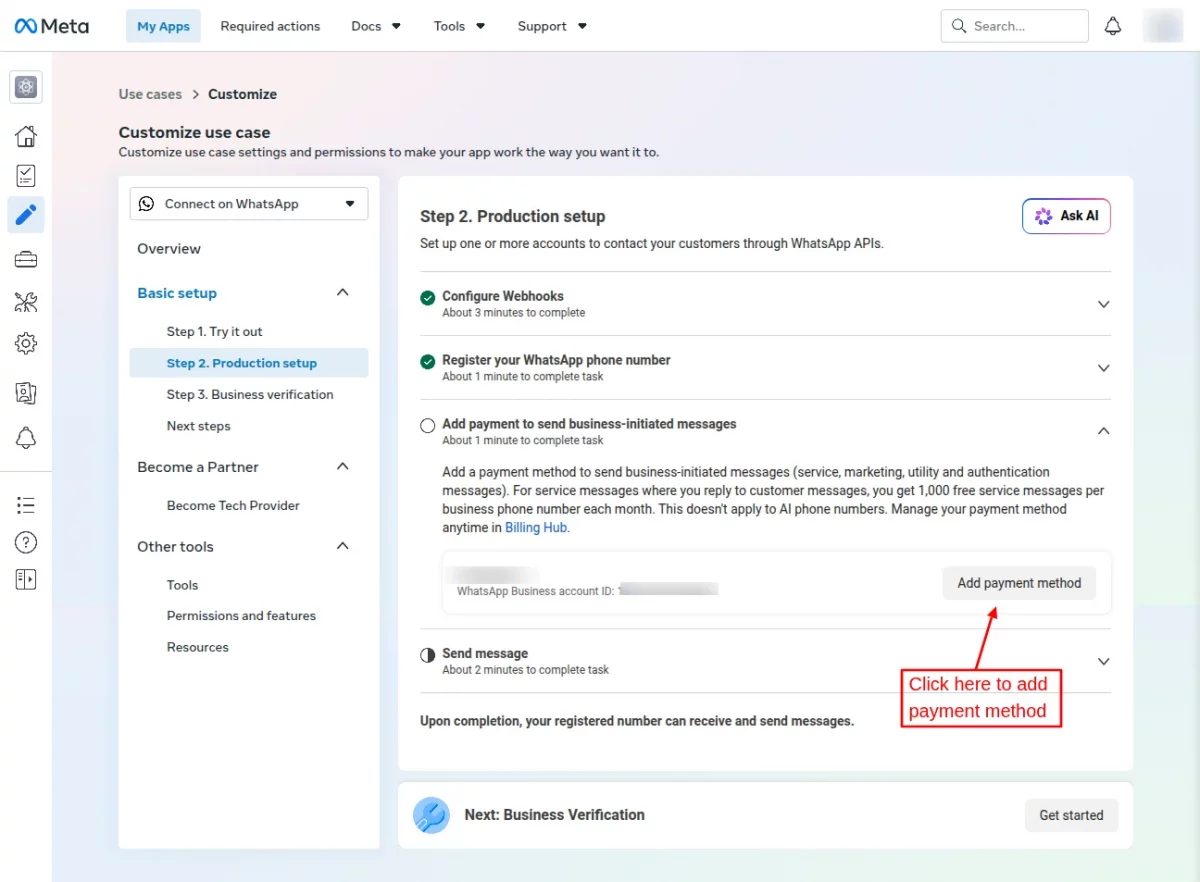Collapse the Other tools group

343,546
